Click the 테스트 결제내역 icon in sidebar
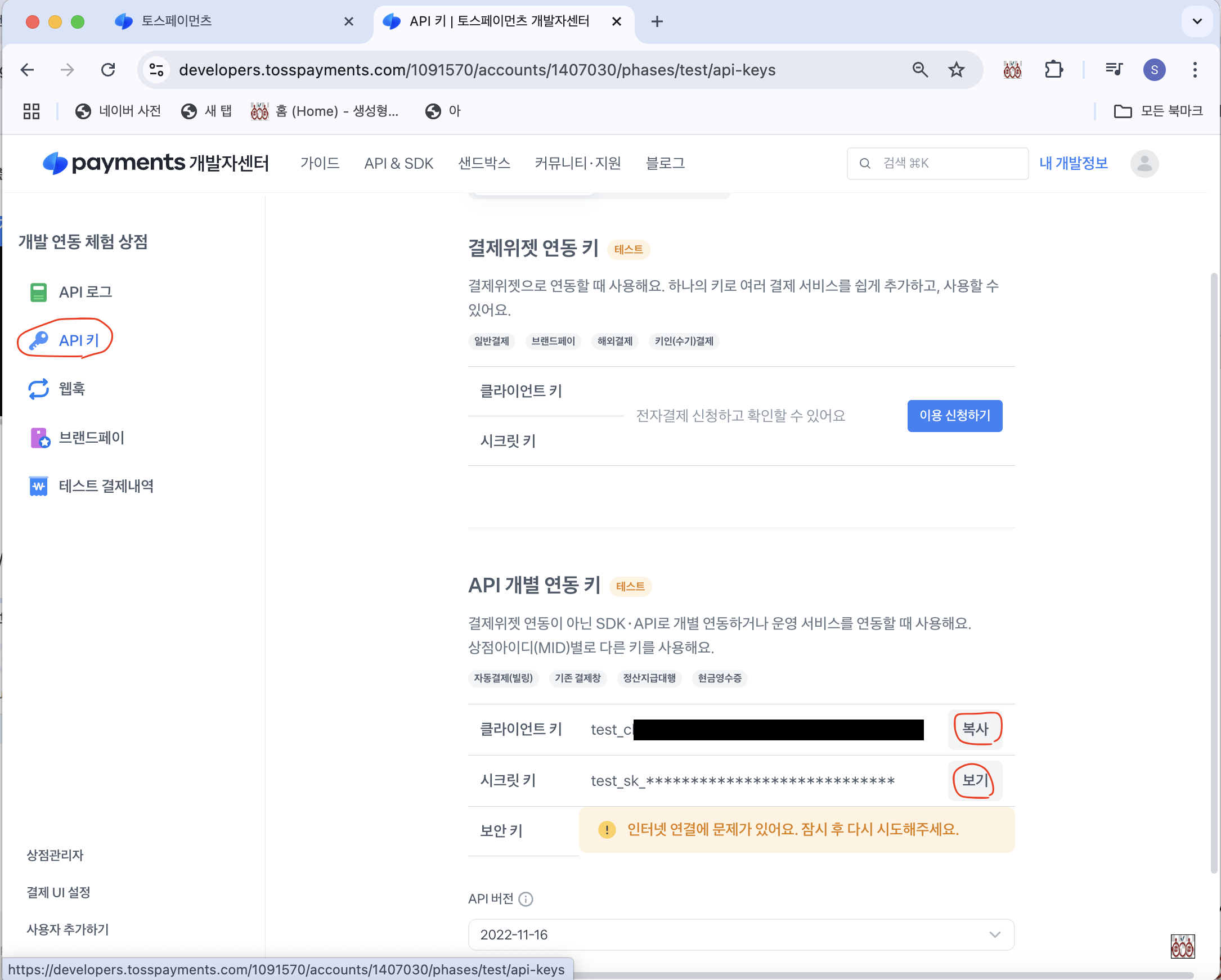 point(38,485)
